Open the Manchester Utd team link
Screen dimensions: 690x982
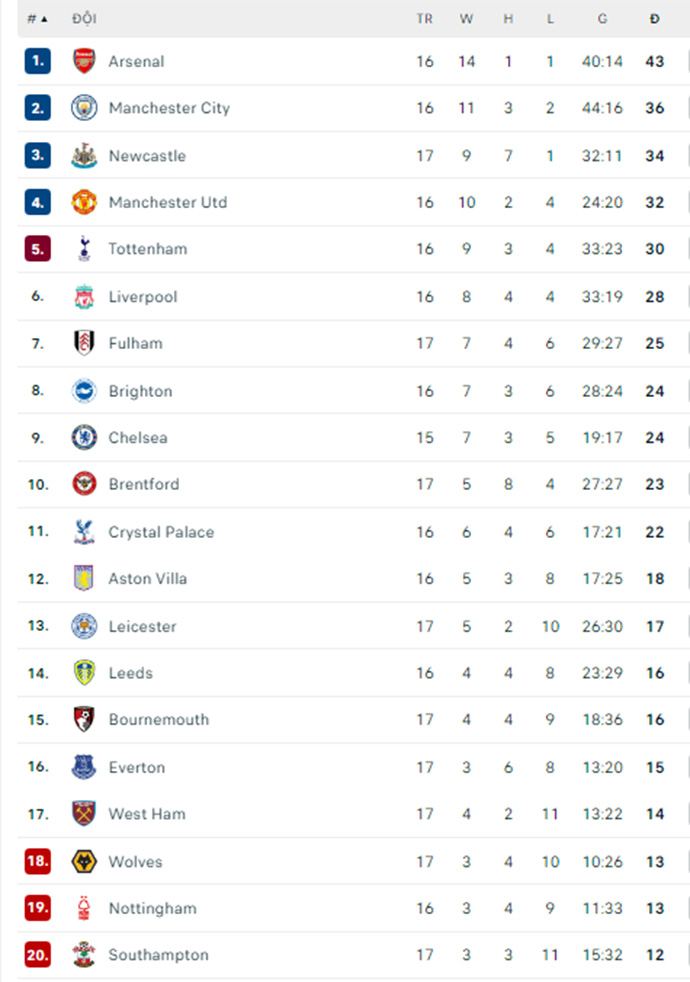pos(167,202)
